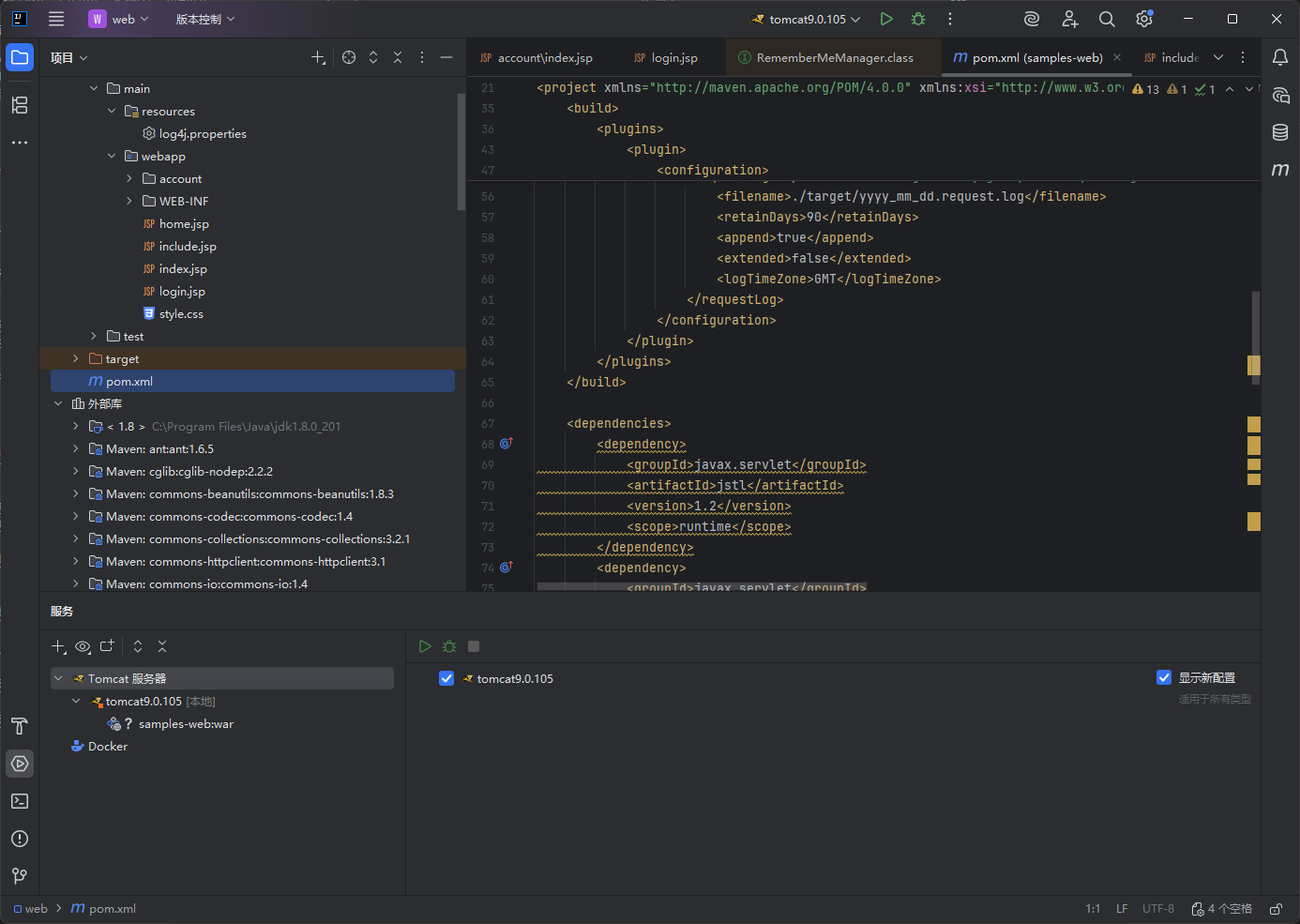This screenshot has width=1300, height=924.
Task: Open the Git version control tool window
Action: (20, 876)
